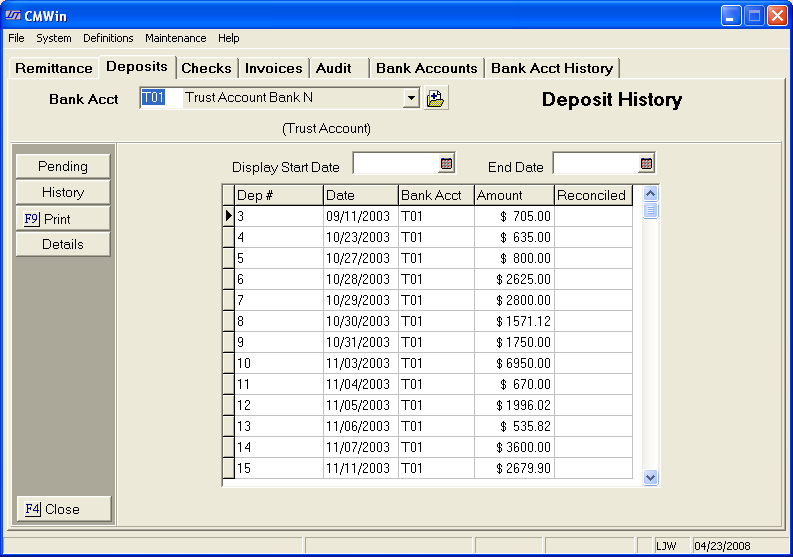Open the End Date calendar picker
This screenshot has height=557, width=793.
[x=646, y=163]
